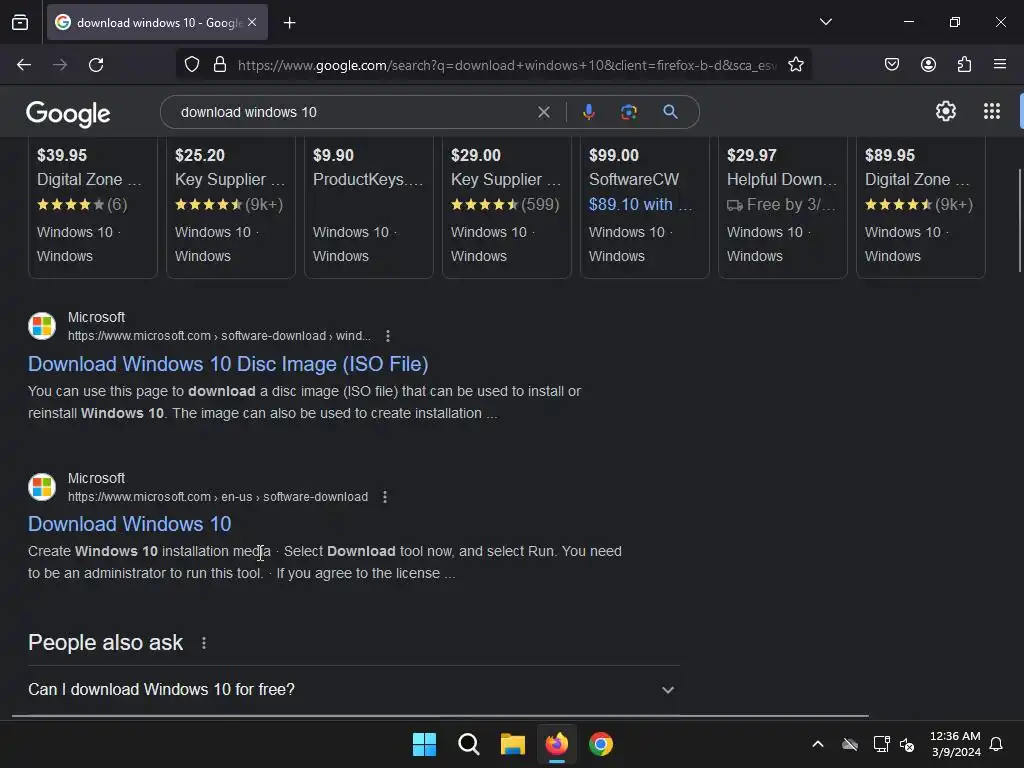Image resolution: width=1024 pixels, height=768 pixels.
Task: Go forward one page
Action: click(x=60, y=65)
